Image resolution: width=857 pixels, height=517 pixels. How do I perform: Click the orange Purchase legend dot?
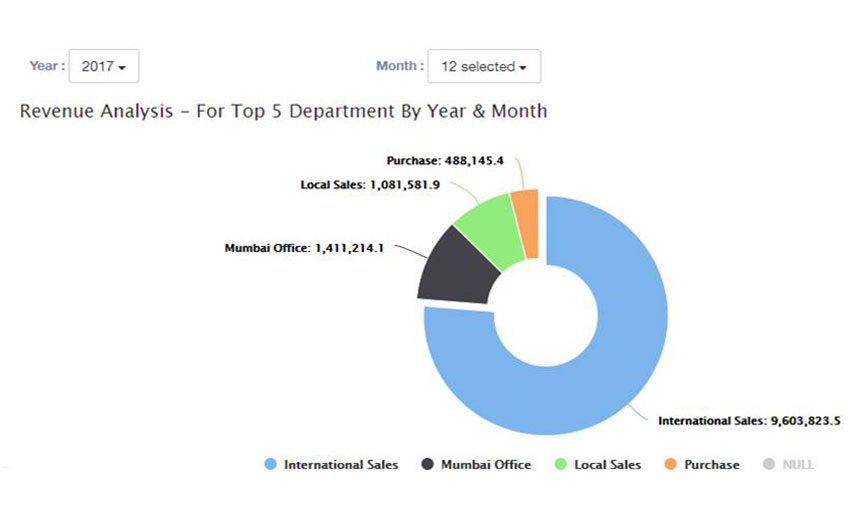tap(670, 465)
